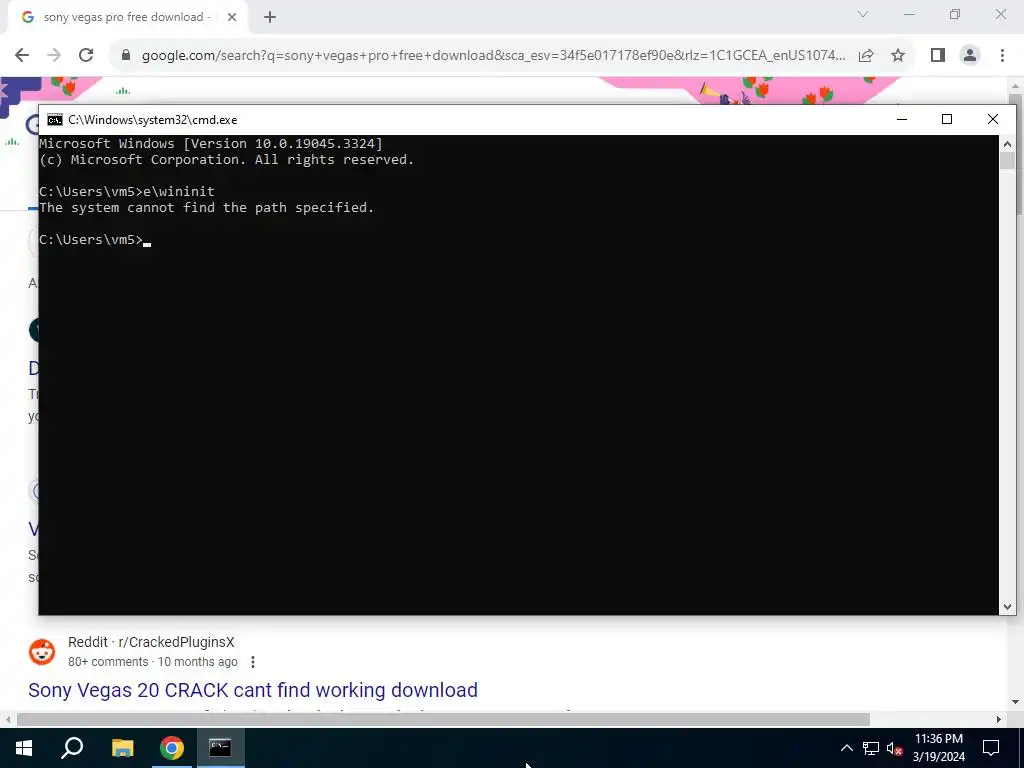Open Windows taskbar search
The height and width of the screenshot is (768, 1024).
click(72, 748)
